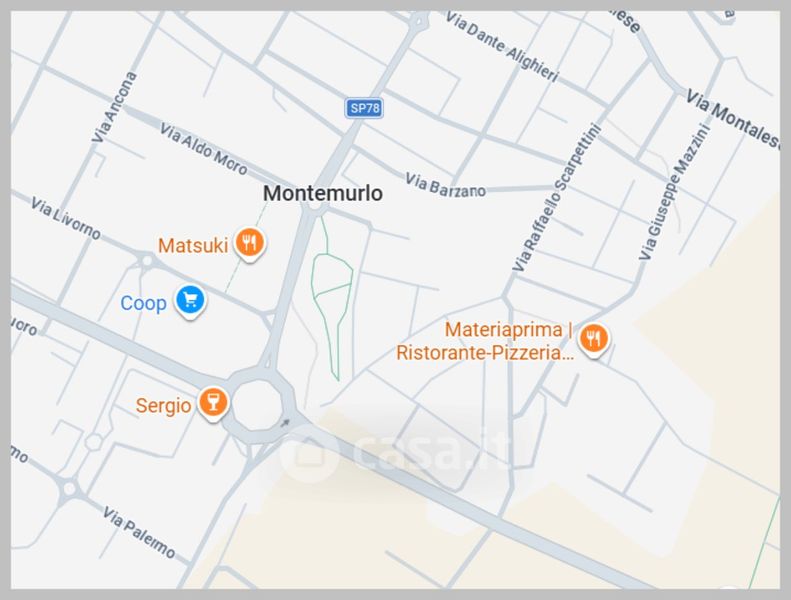Image resolution: width=791 pixels, height=600 pixels.
Task: Click the Coop shopping cart pin
Action: (190, 301)
